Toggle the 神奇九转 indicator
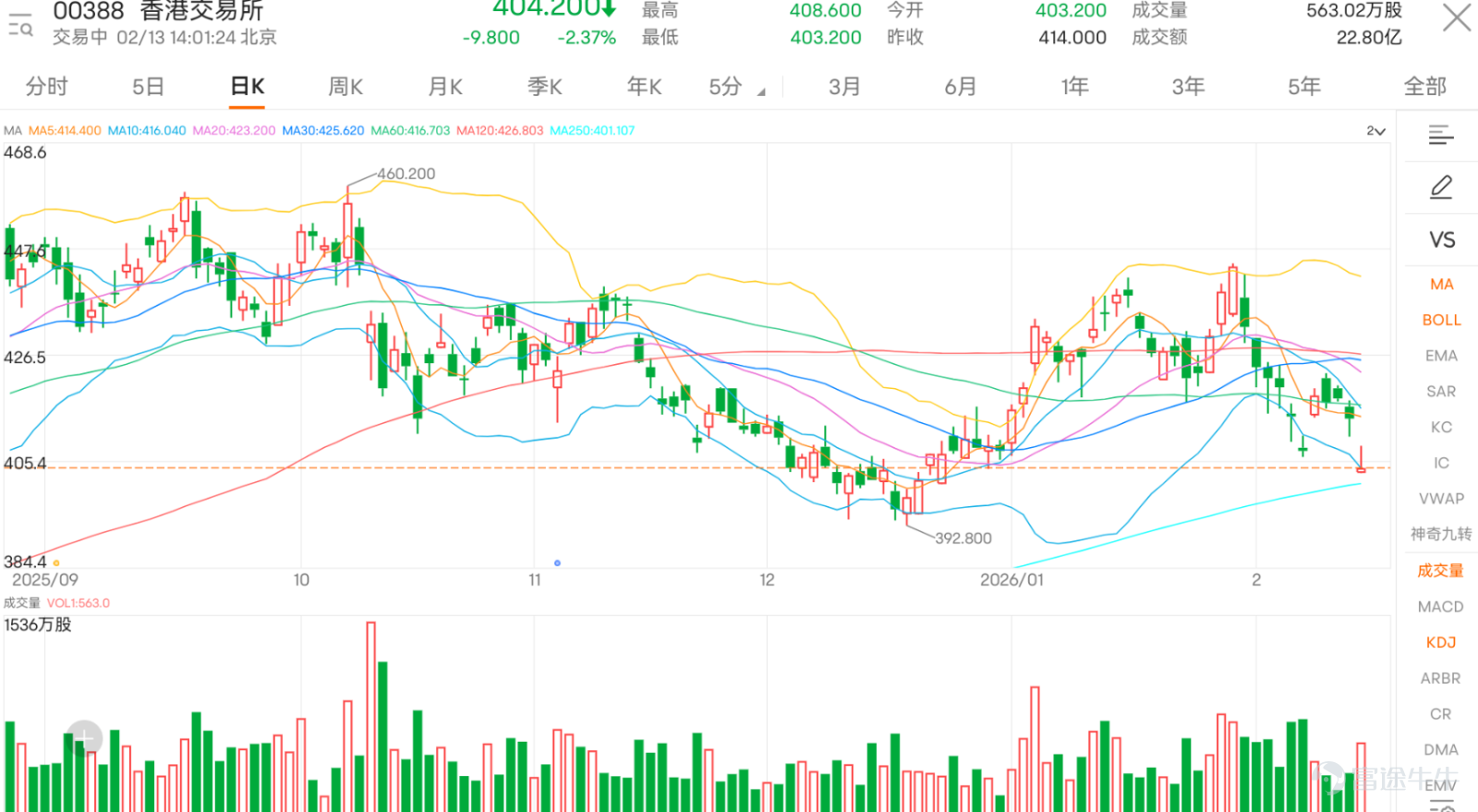Screen dimensions: 1478x812 [x=1442, y=534]
